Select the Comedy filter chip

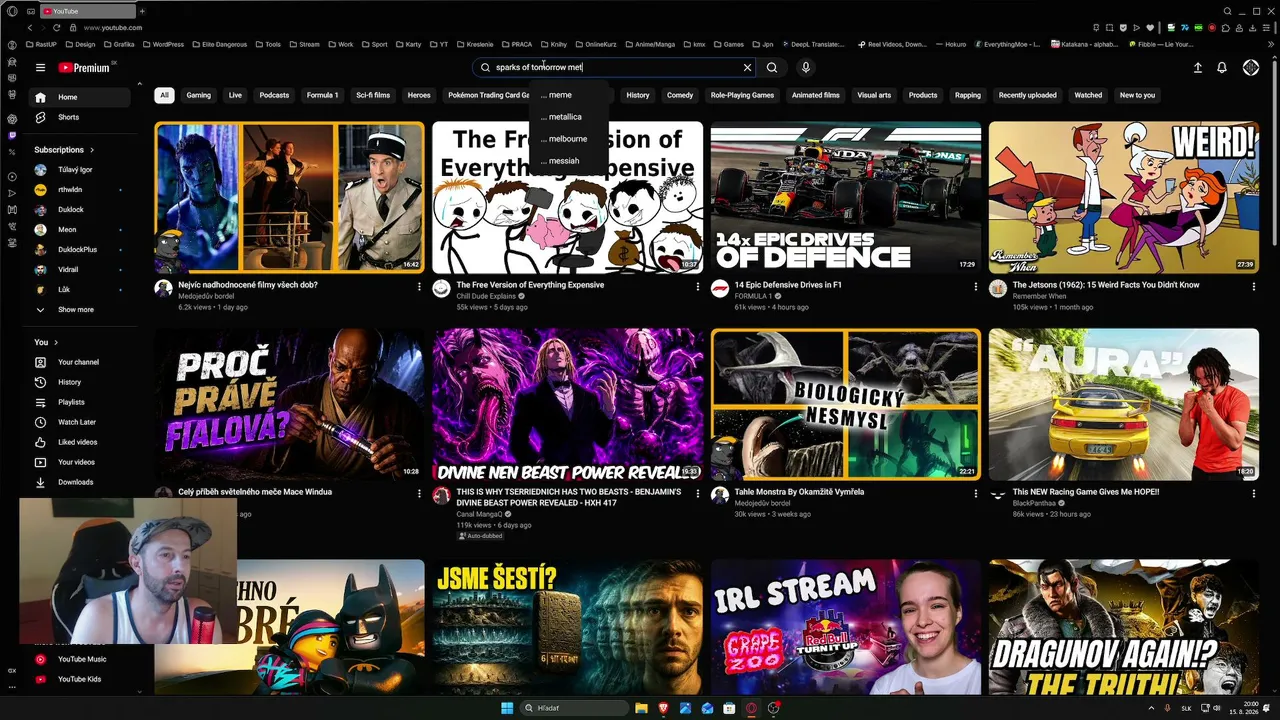pyautogui.click(x=680, y=95)
